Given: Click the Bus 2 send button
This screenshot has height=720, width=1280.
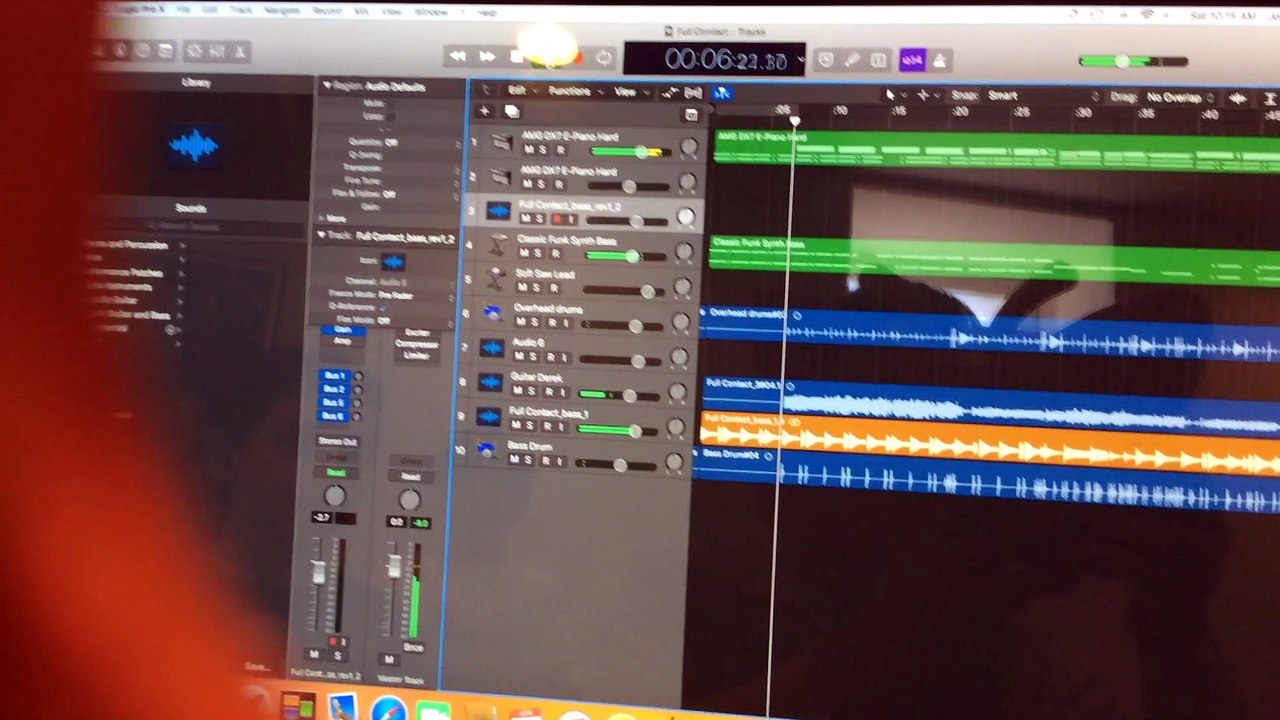Looking at the screenshot, I should click(333, 389).
